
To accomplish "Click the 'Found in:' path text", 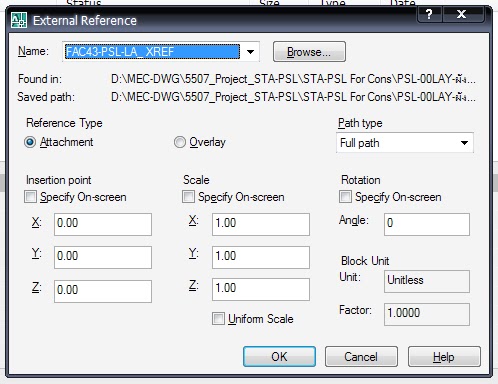I will coord(293,79).
